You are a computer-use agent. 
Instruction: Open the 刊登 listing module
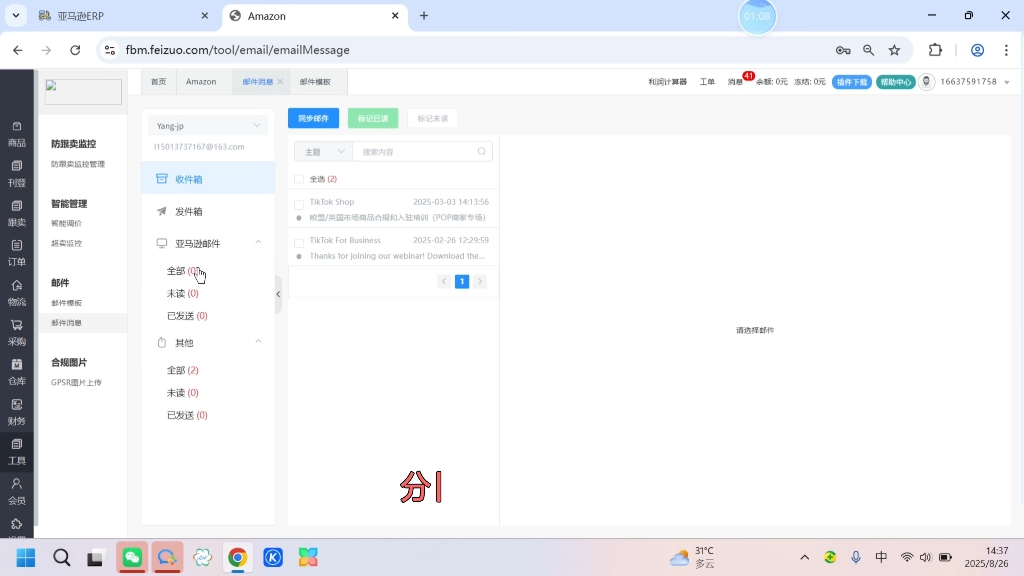point(17,174)
